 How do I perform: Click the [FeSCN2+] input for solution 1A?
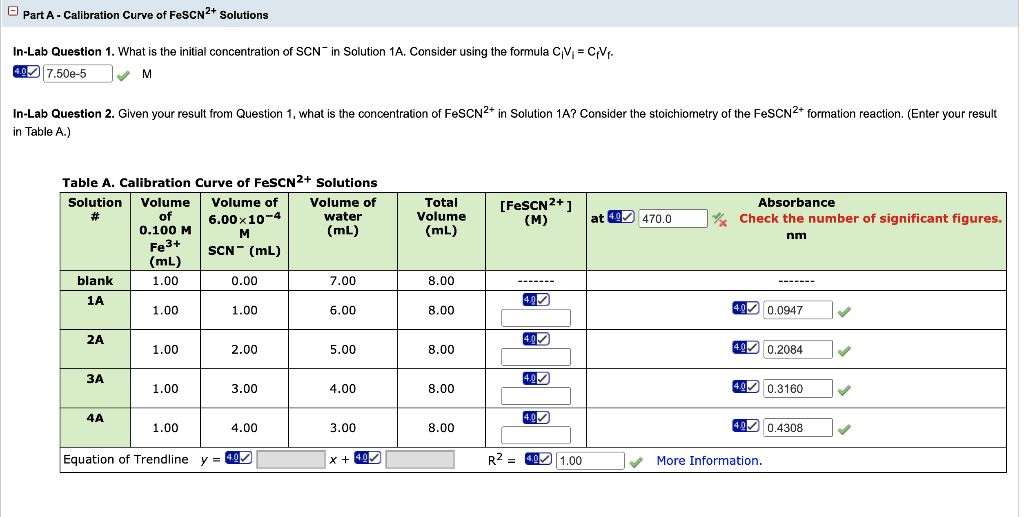point(536,318)
